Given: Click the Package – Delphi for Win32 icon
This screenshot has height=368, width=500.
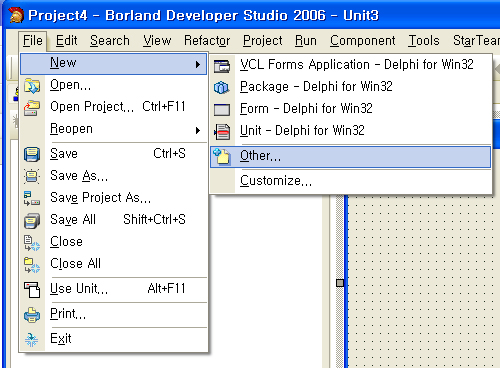Looking at the screenshot, I should tap(222, 87).
